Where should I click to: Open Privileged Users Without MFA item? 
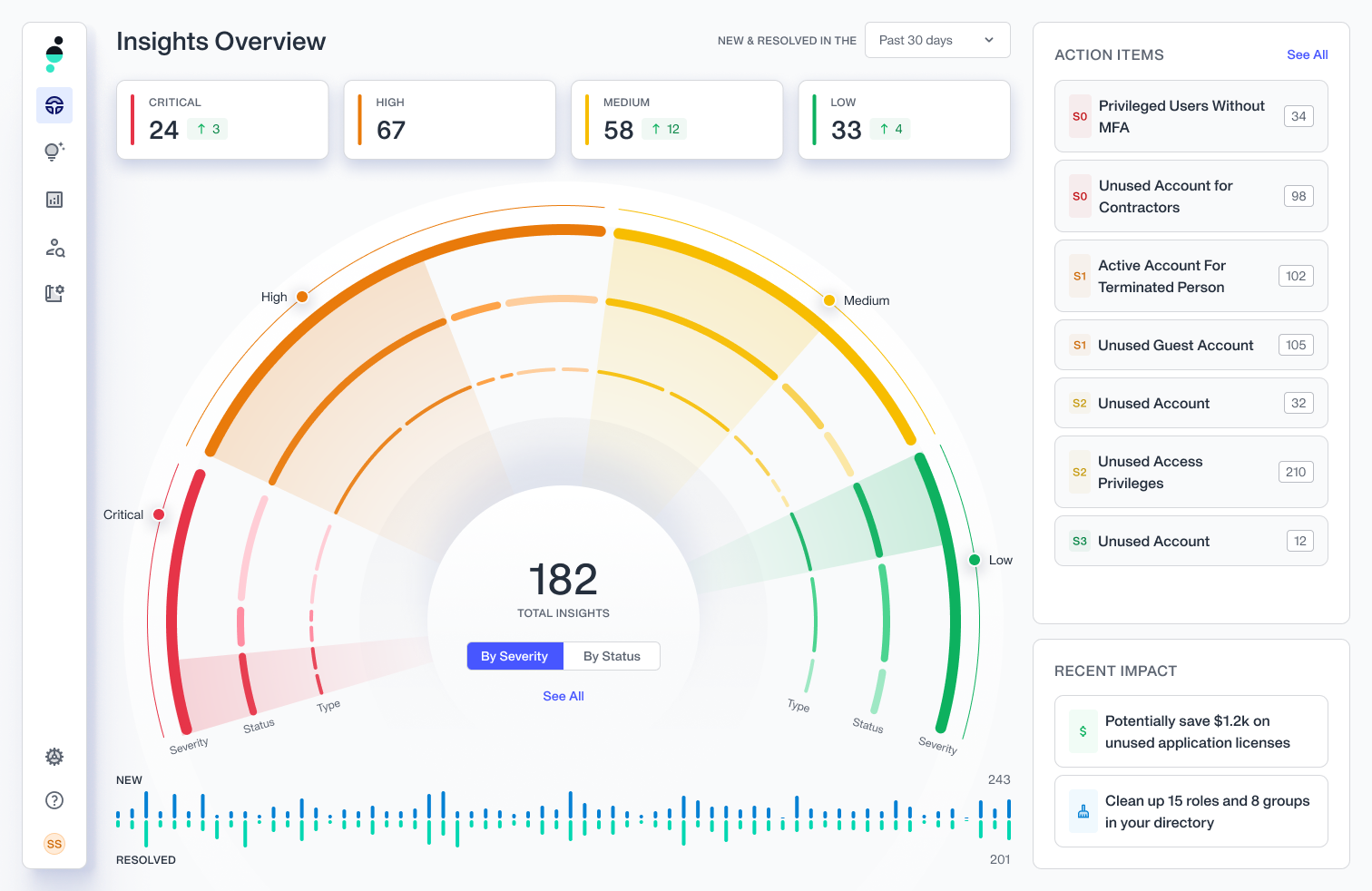1191,116
